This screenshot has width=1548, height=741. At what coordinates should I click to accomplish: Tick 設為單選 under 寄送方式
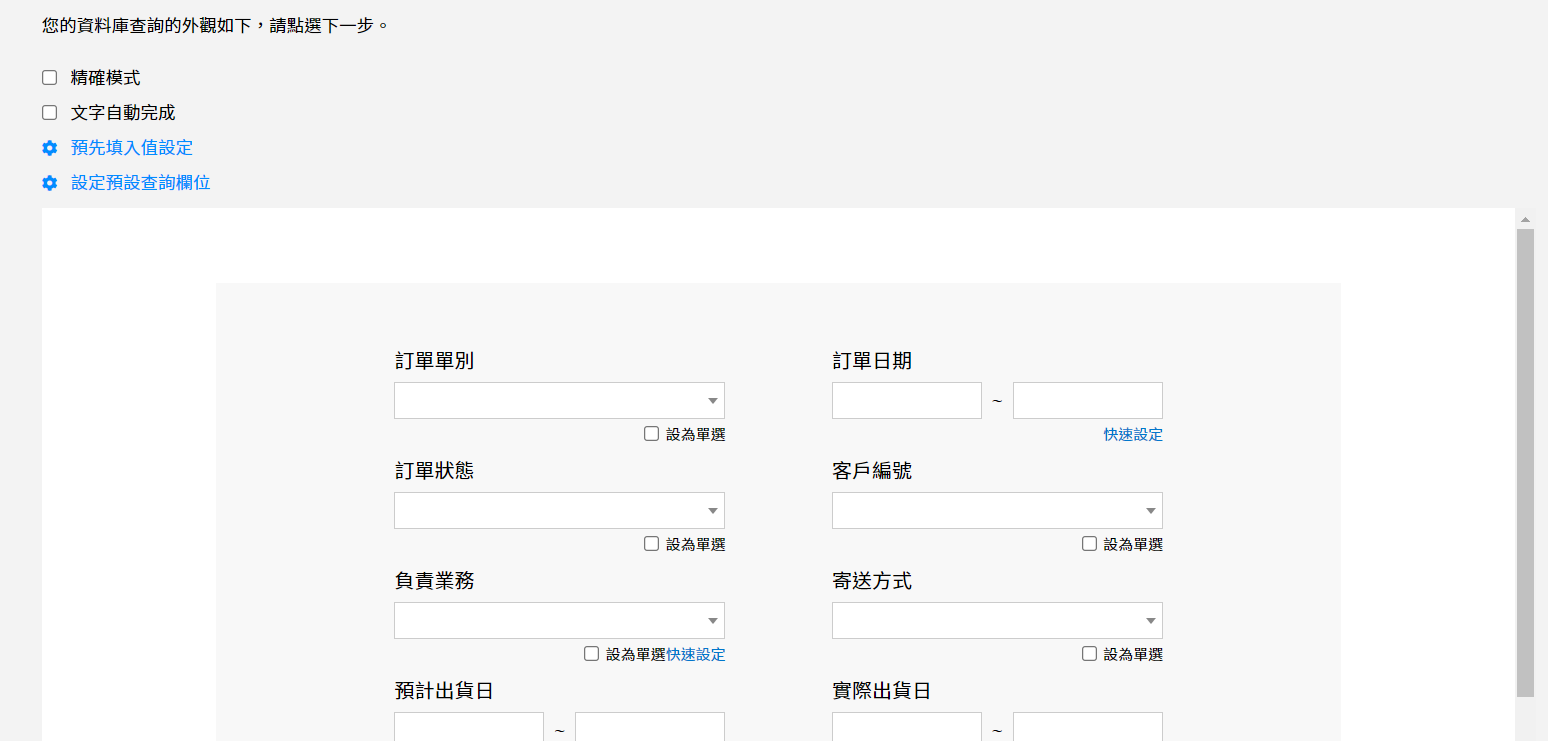coord(1090,654)
